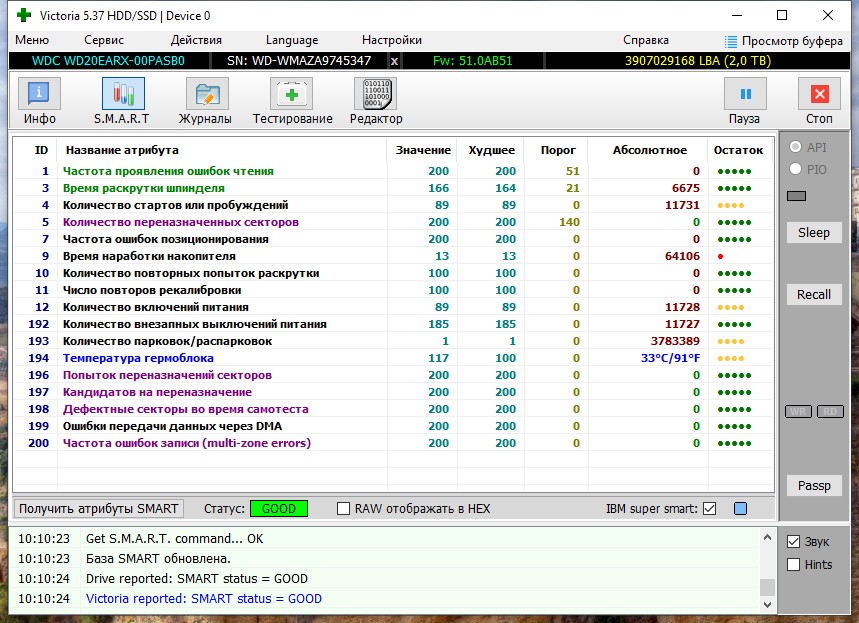The width and height of the screenshot is (859, 623).
Task: Click the Recall button
Action: tap(814, 294)
